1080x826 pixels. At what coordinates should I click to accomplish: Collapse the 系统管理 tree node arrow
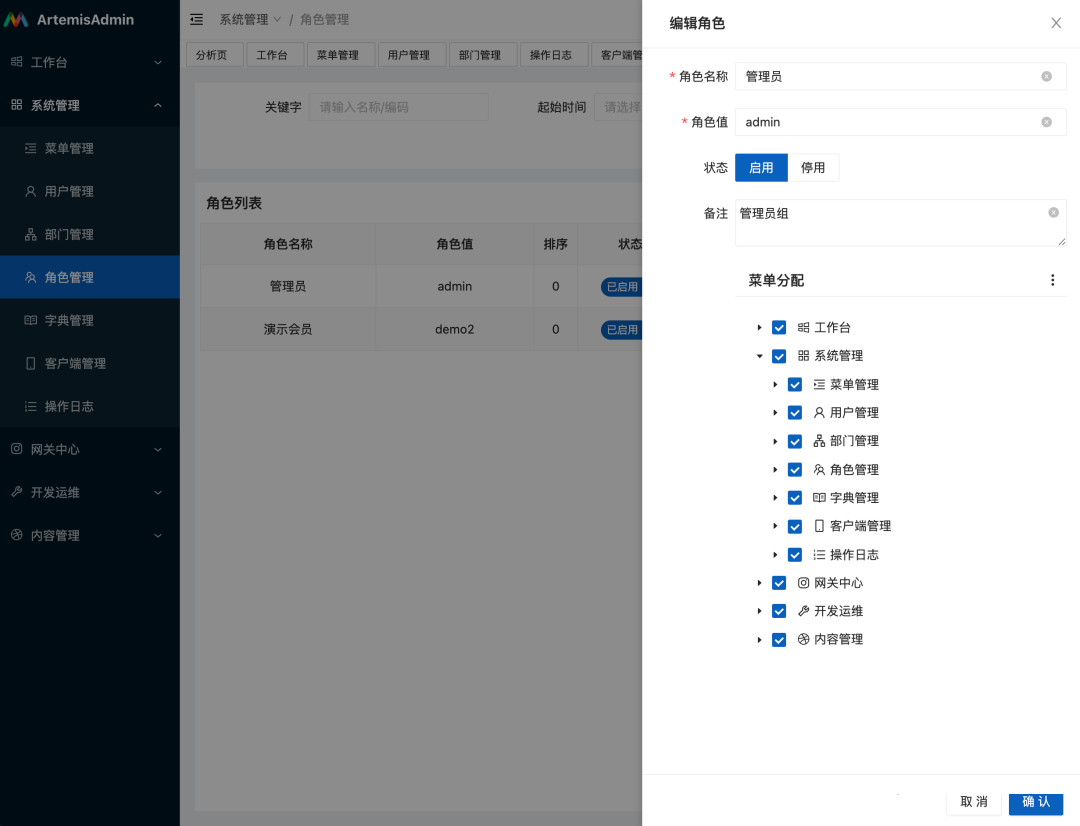click(760, 356)
